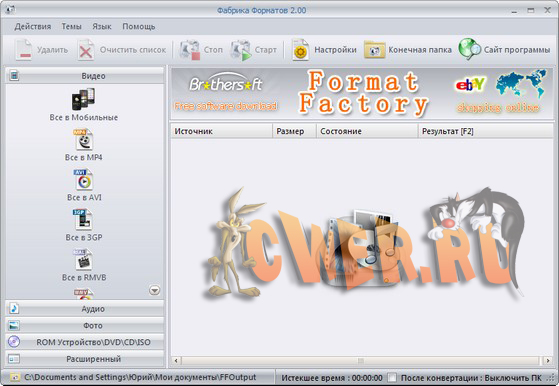The image size is (559, 386).
Task: Expand the ROM Устройство\DVD\CD\ISO section
Action: 85,342
